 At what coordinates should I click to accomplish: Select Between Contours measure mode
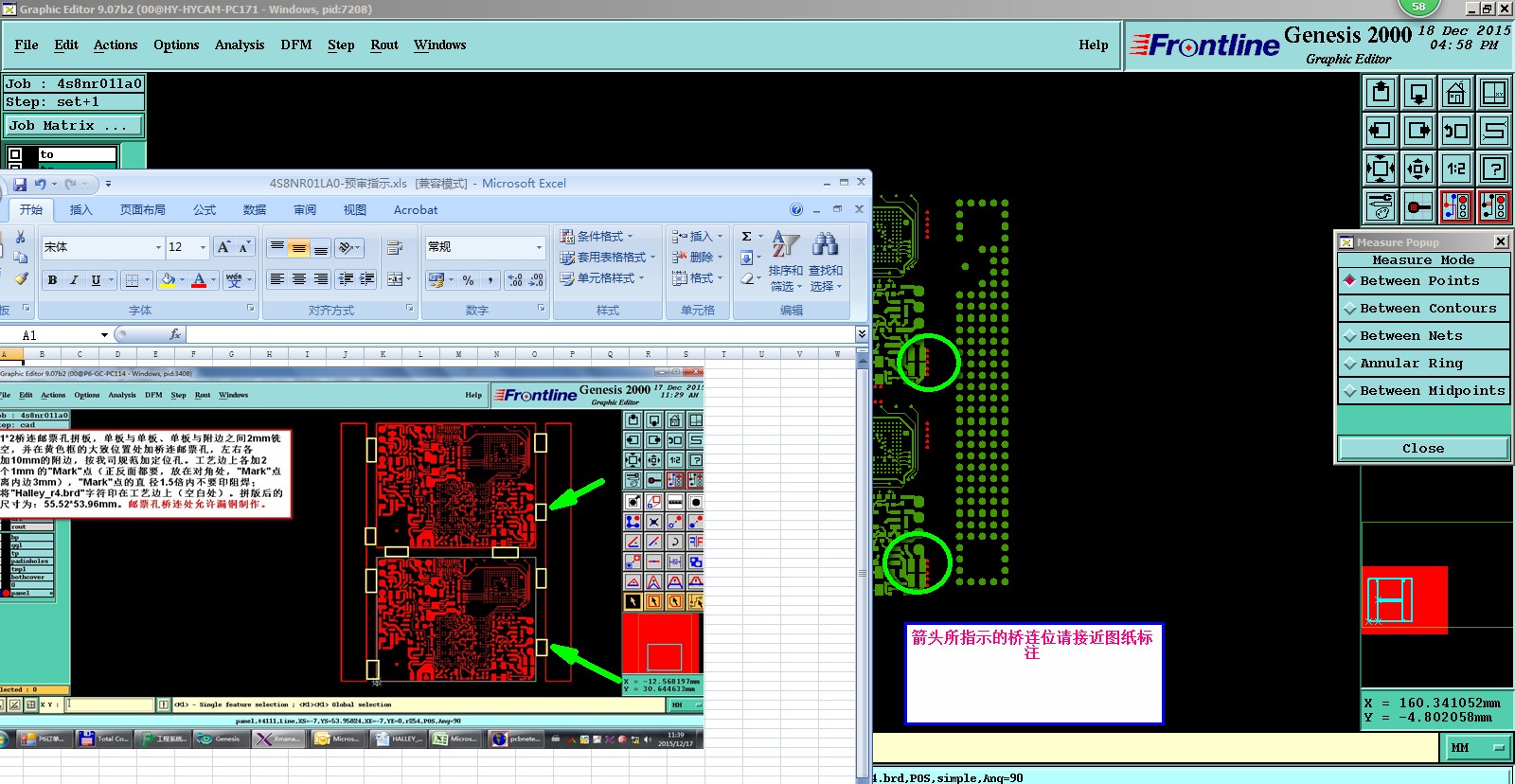click(1423, 309)
